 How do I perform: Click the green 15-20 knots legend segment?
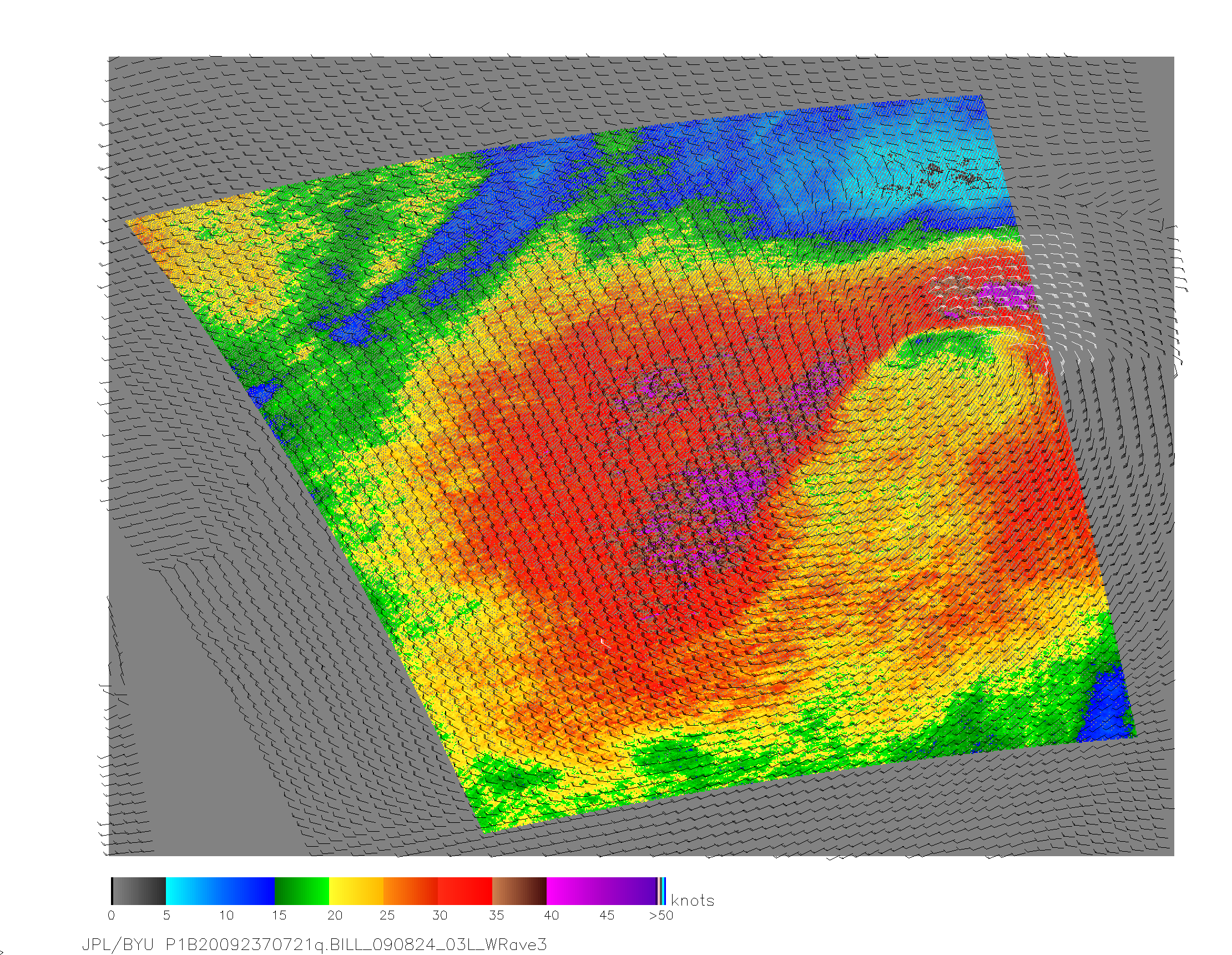click(302, 891)
